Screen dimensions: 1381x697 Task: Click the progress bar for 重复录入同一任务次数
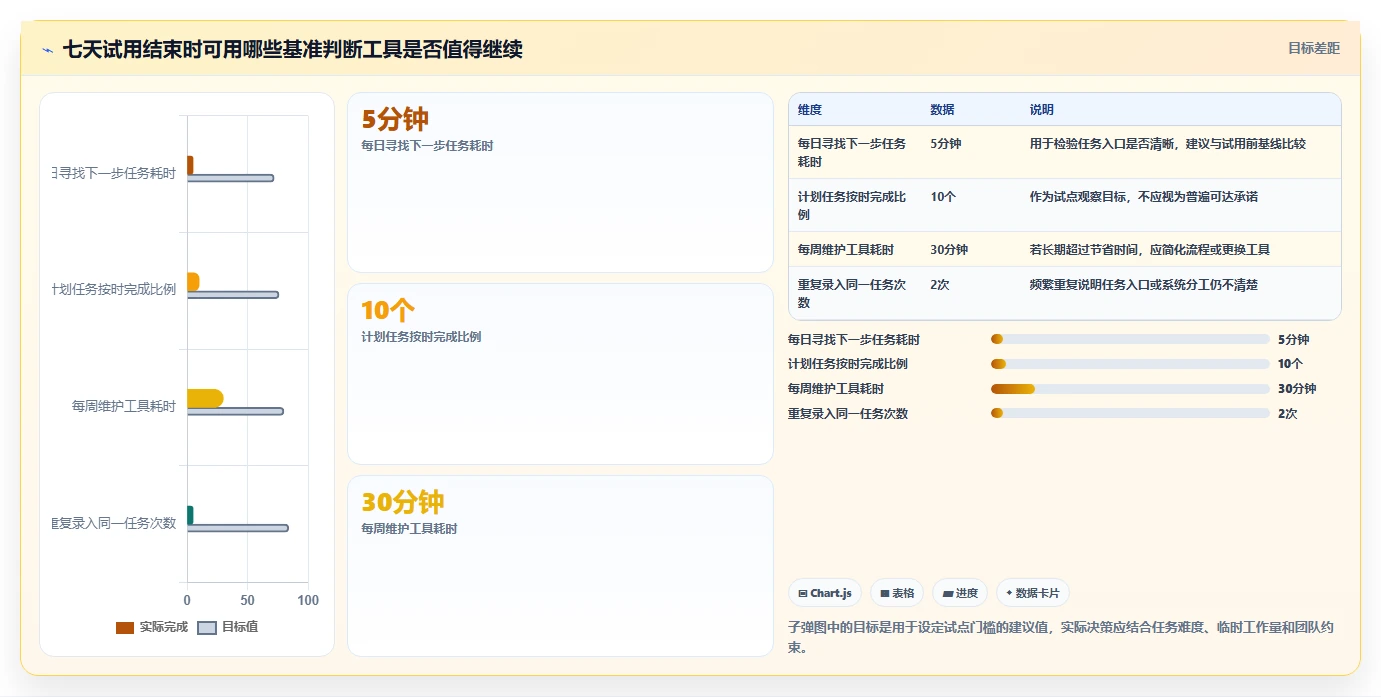[1130, 413]
